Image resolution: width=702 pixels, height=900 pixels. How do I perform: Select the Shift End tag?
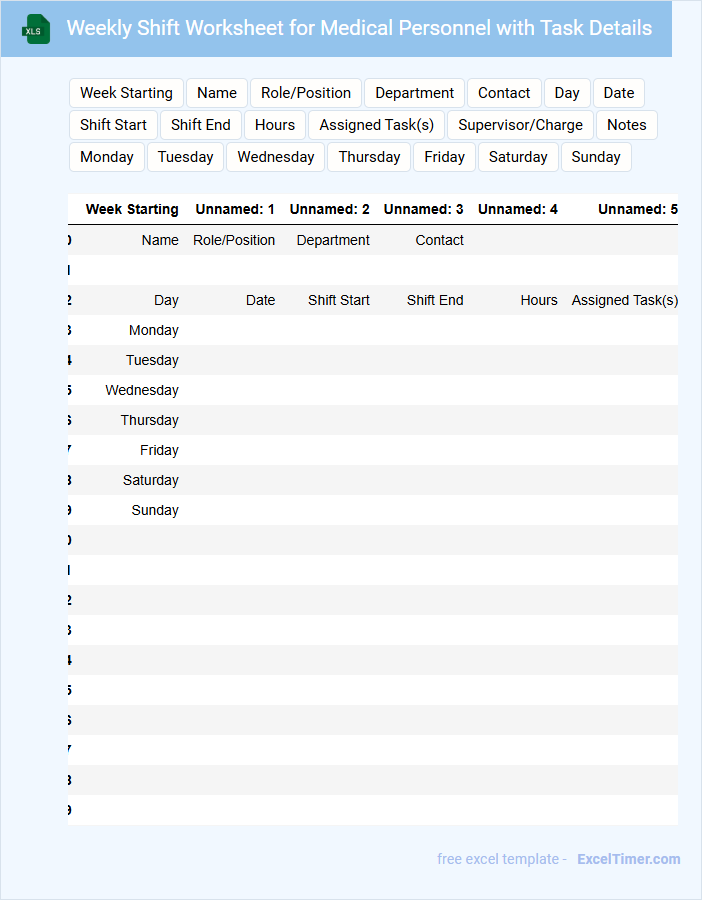201,125
